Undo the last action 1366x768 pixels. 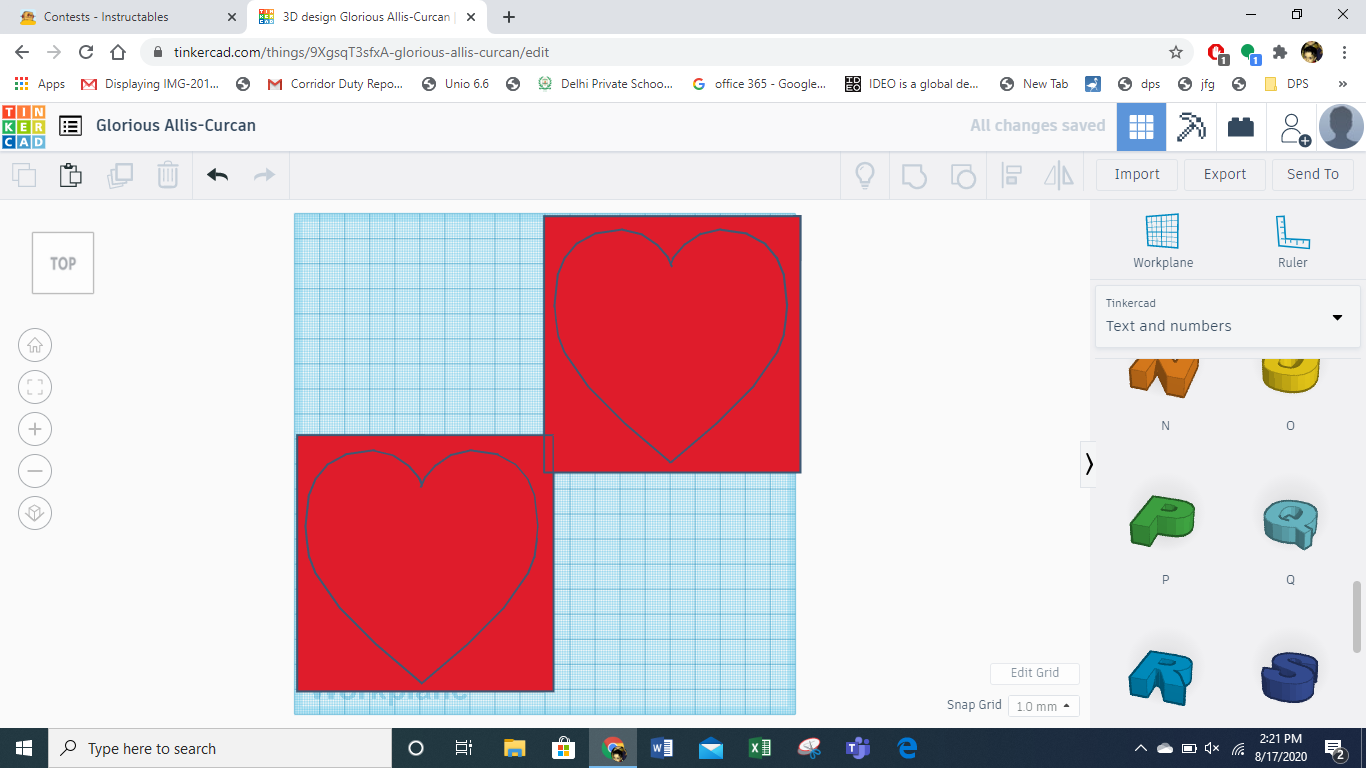218,175
